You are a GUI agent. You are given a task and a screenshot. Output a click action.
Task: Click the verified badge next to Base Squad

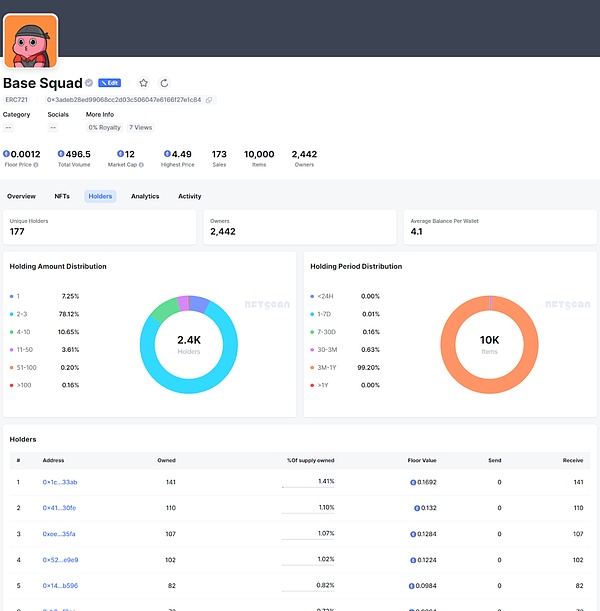click(x=89, y=83)
